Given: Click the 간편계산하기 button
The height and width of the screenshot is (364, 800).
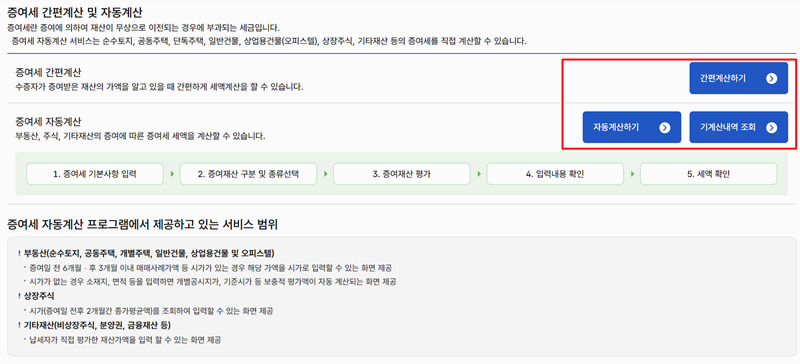Looking at the screenshot, I should tap(738, 78).
